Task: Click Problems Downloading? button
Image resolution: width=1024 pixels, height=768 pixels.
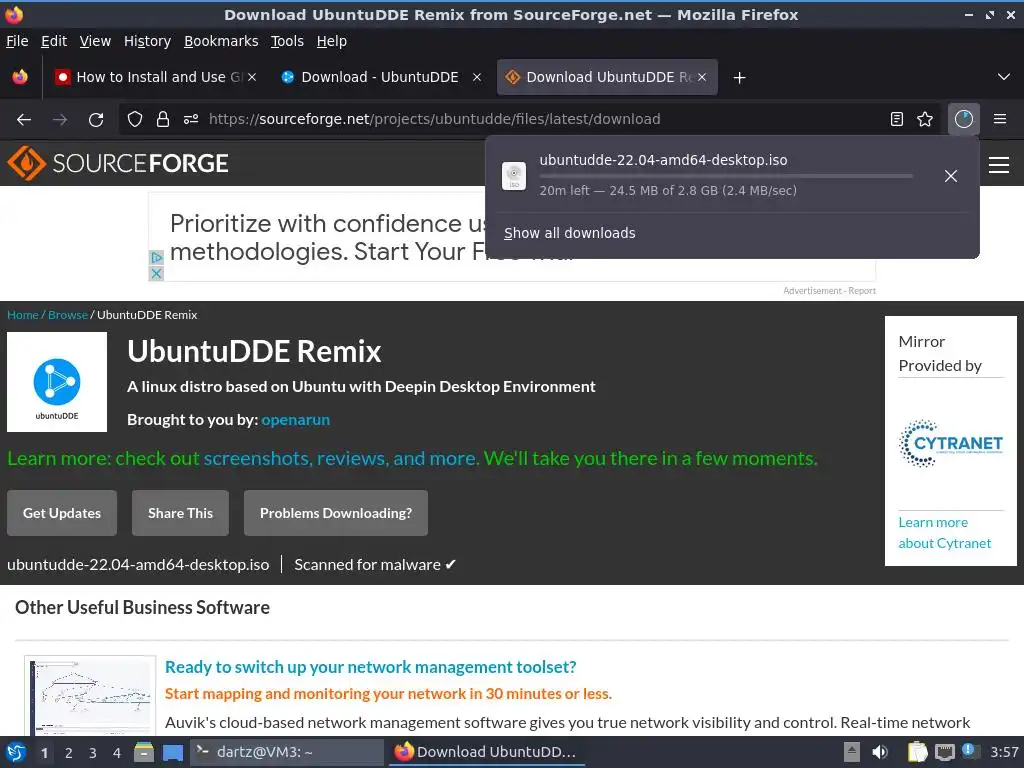Action: click(336, 513)
